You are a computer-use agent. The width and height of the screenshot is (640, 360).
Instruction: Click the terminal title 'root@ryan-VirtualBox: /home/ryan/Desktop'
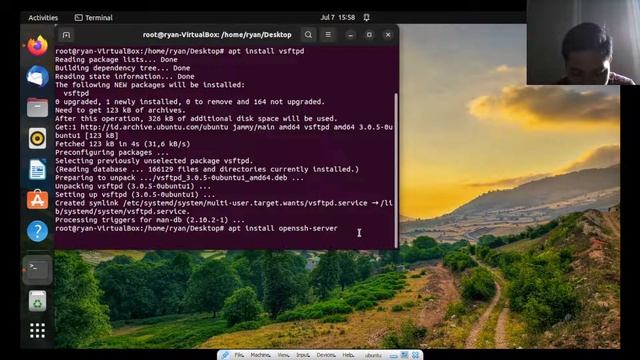point(217,35)
